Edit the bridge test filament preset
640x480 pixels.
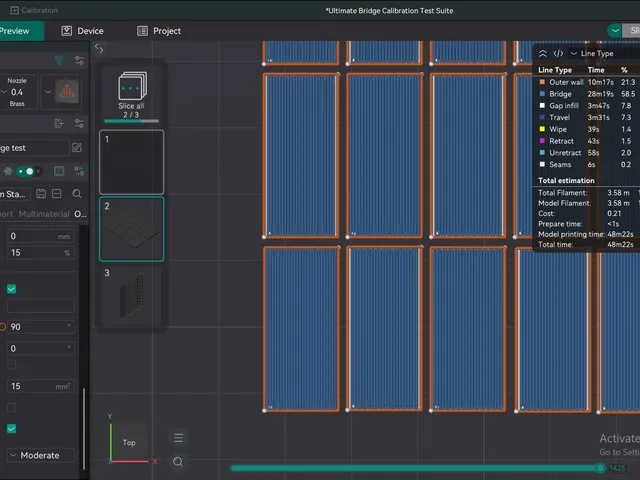tap(77, 148)
